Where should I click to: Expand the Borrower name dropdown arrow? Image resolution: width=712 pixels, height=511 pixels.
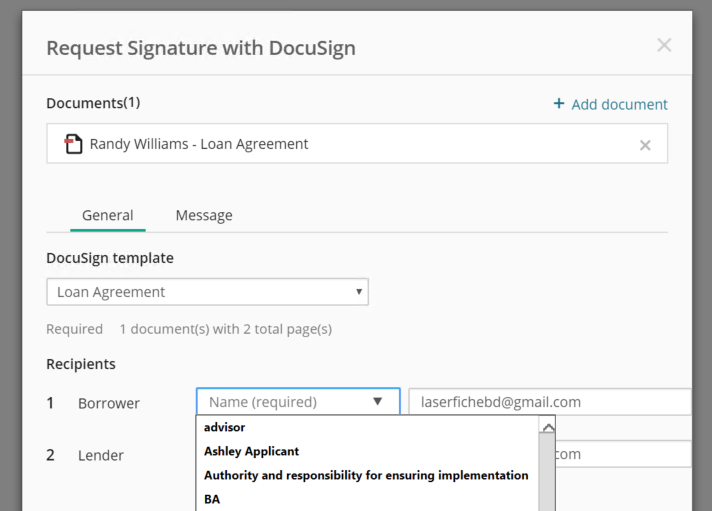pyautogui.click(x=377, y=402)
